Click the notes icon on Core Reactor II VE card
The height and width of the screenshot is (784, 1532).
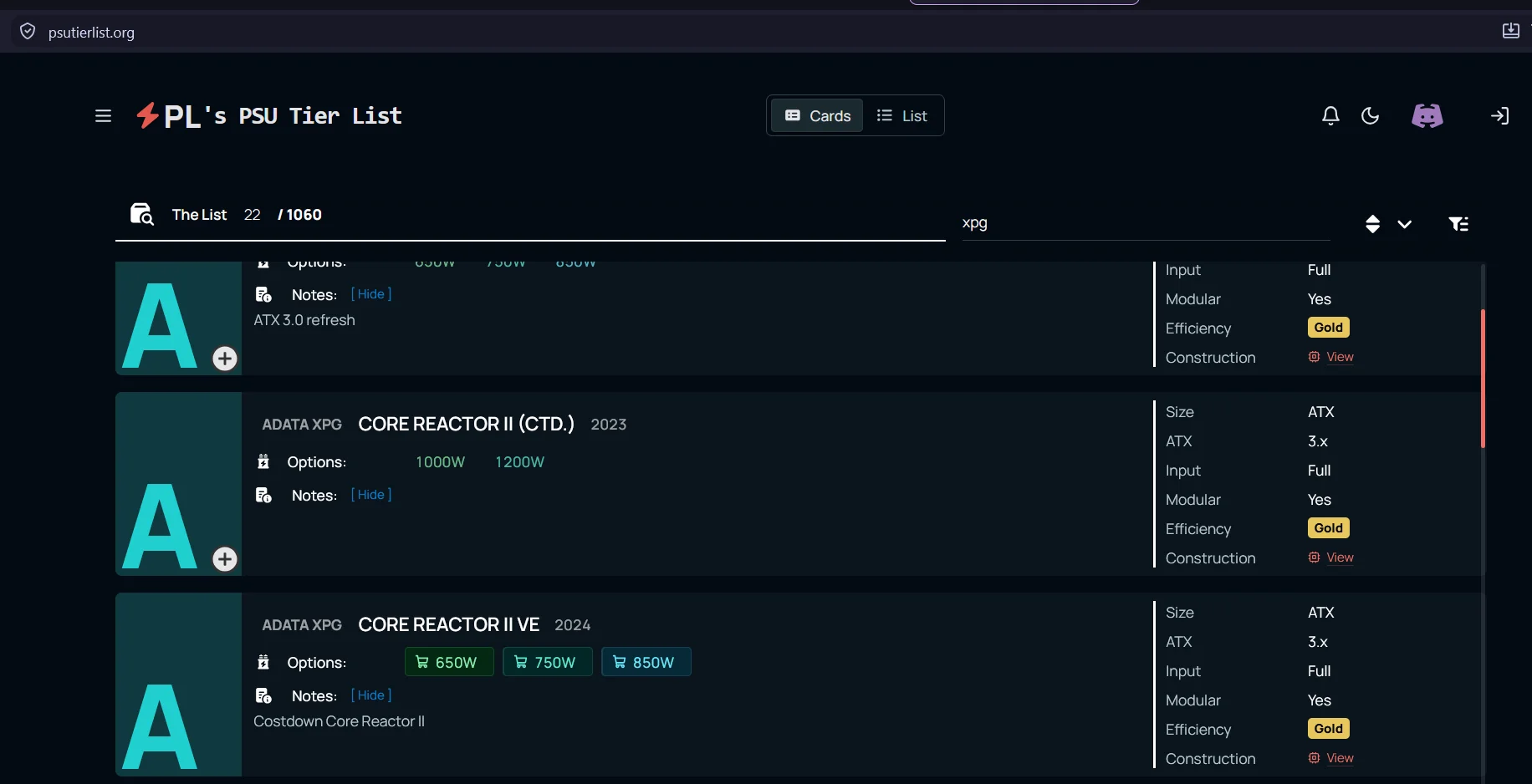[x=263, y=695]
